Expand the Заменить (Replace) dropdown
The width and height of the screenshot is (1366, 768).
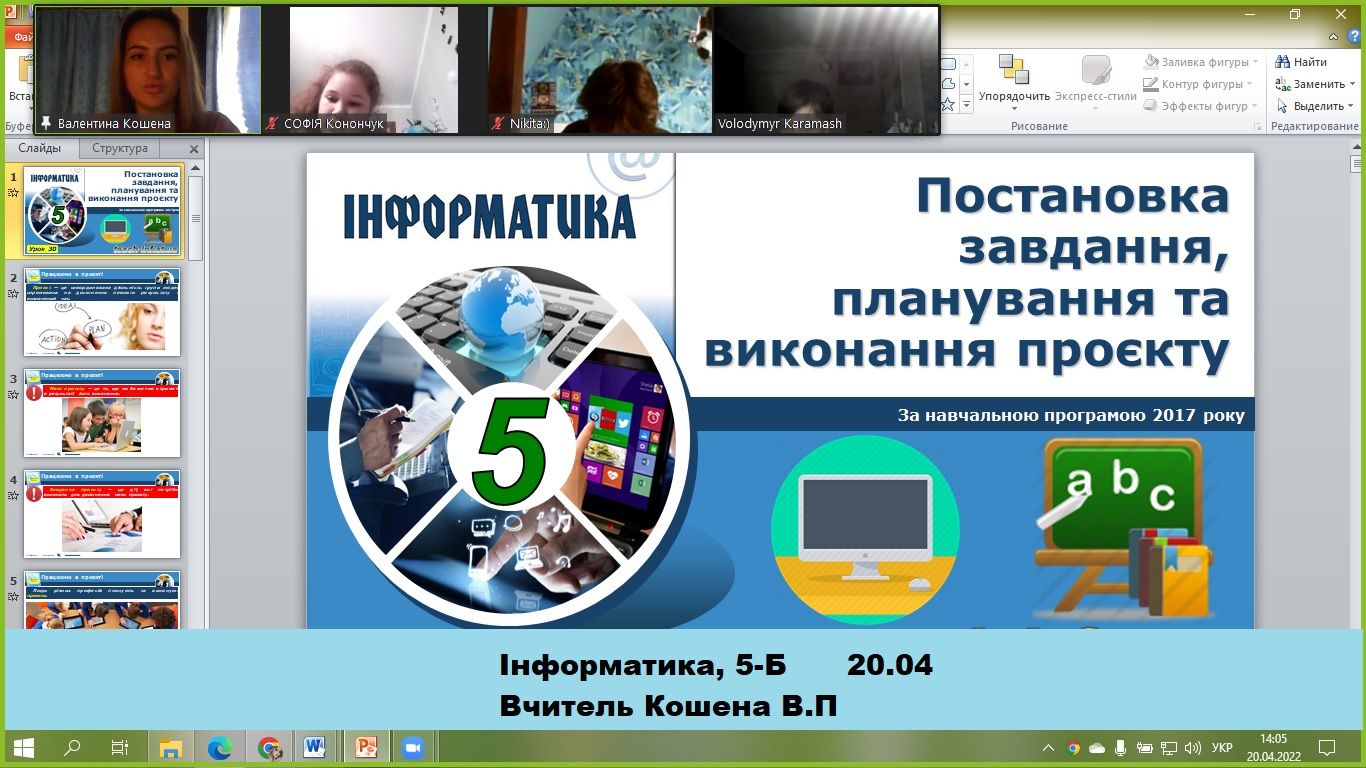tap(1353, 84)
